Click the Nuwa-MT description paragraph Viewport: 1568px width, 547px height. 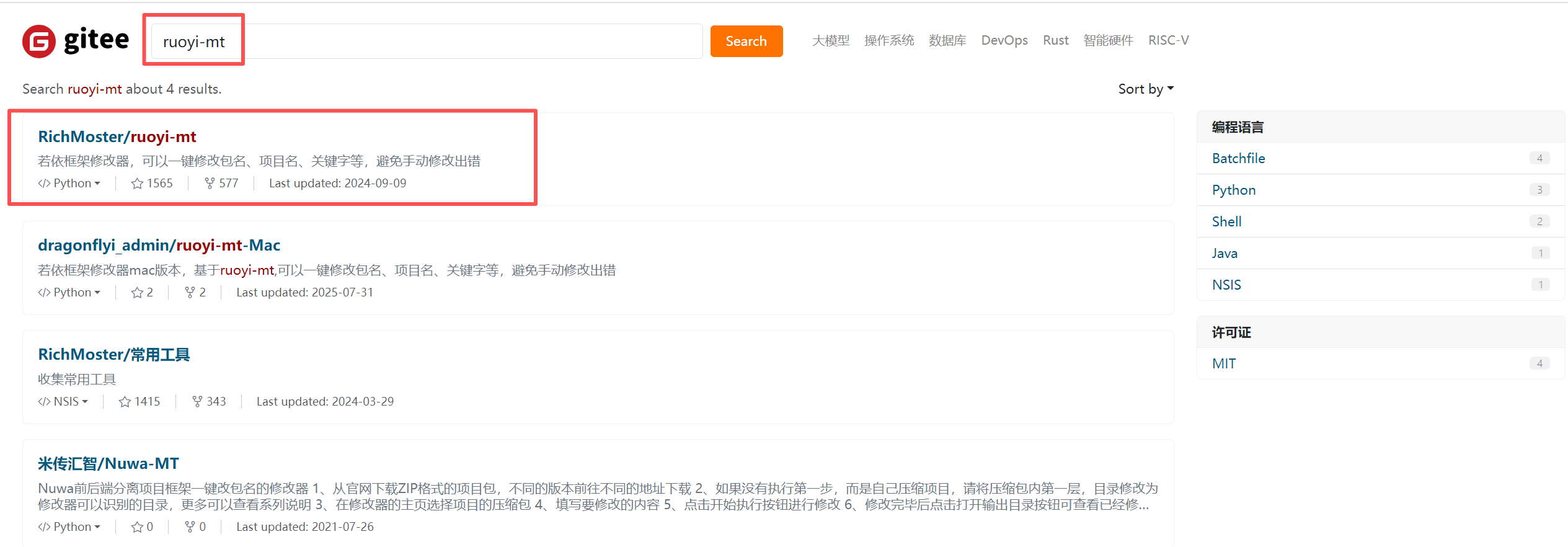(x=598, y=496)
